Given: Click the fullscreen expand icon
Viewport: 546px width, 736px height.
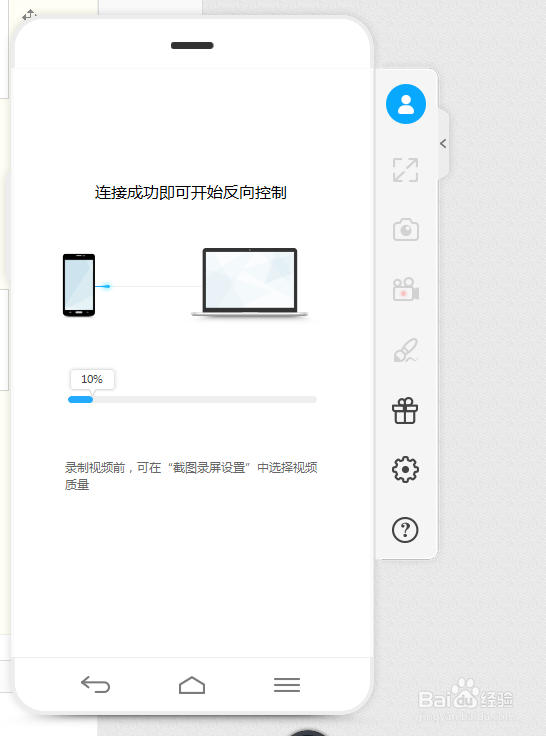Looking at the screenshot, I should point(406,170).
